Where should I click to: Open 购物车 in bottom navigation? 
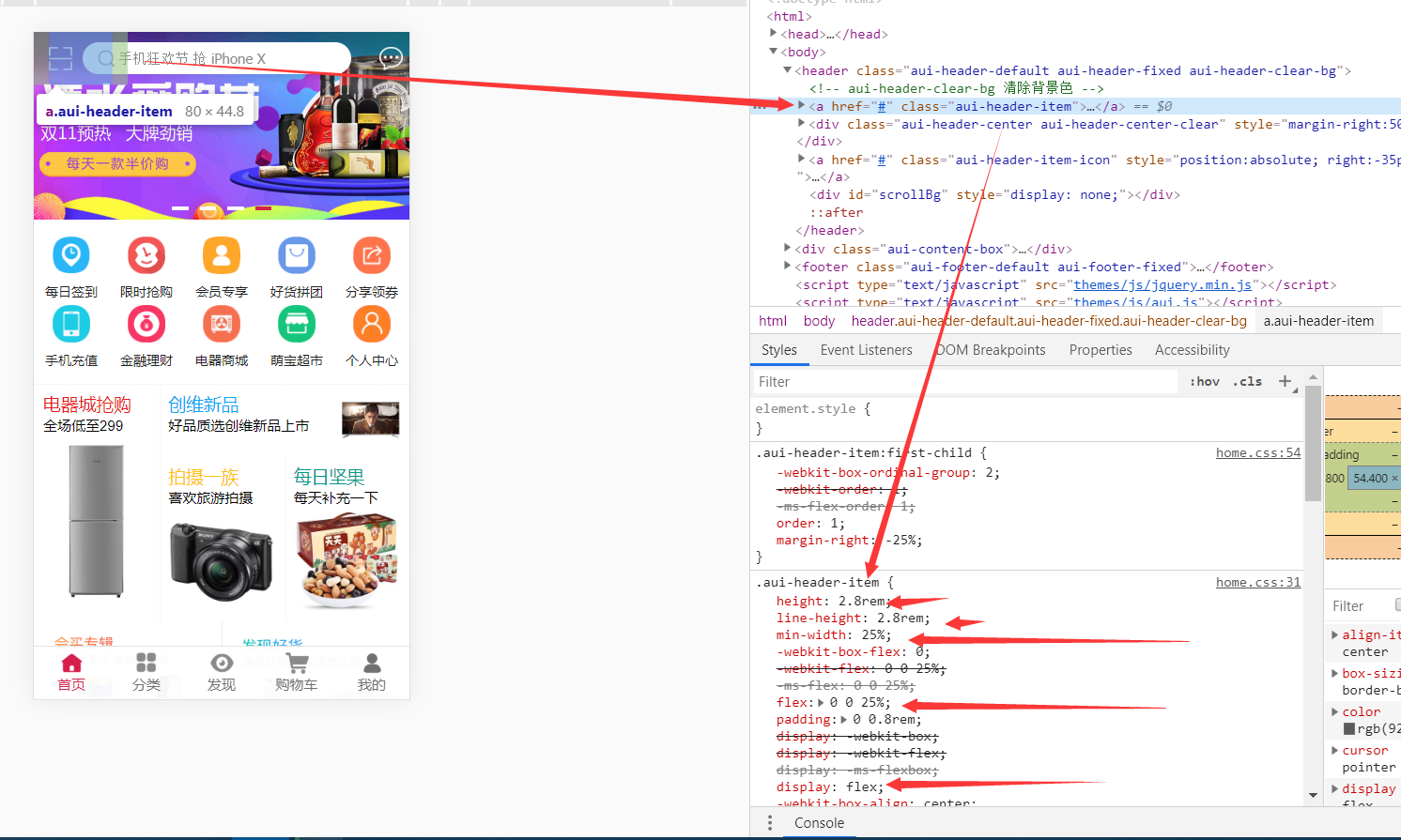pyautogui.click(x=297, y=673)
